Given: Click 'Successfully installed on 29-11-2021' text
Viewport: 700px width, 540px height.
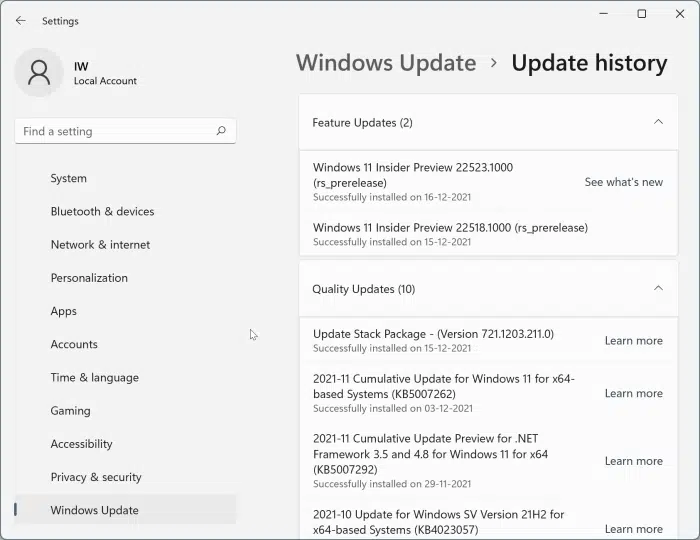Looking at the screenshot, I should 392,484.
